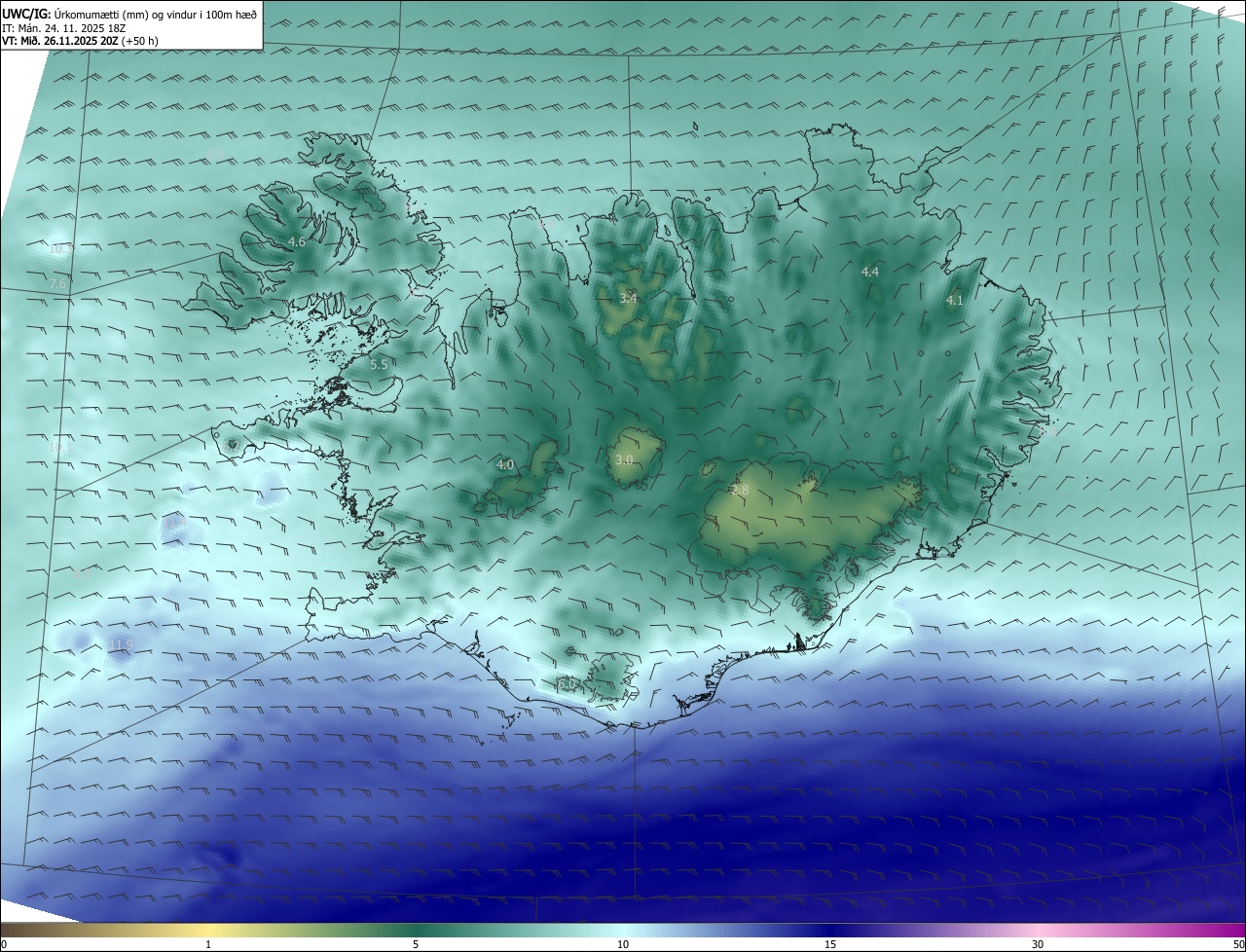The width and height of the screenshot is (1246, 952).
Task: Click the 7.6 value label at sea
Action: pyautogui.click(x=58, y=283)
